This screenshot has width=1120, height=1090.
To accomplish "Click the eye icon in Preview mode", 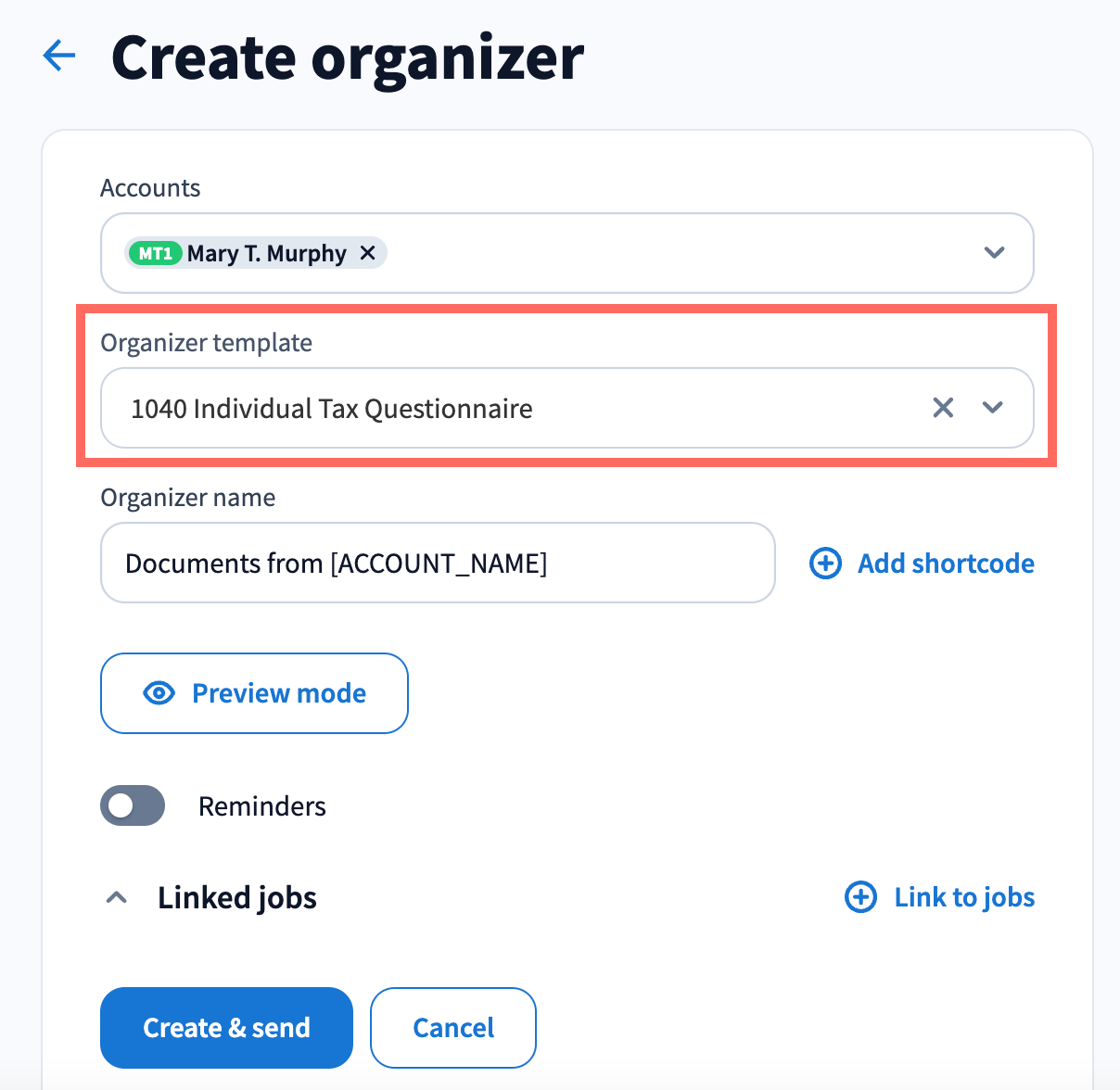I will point(159,693).
